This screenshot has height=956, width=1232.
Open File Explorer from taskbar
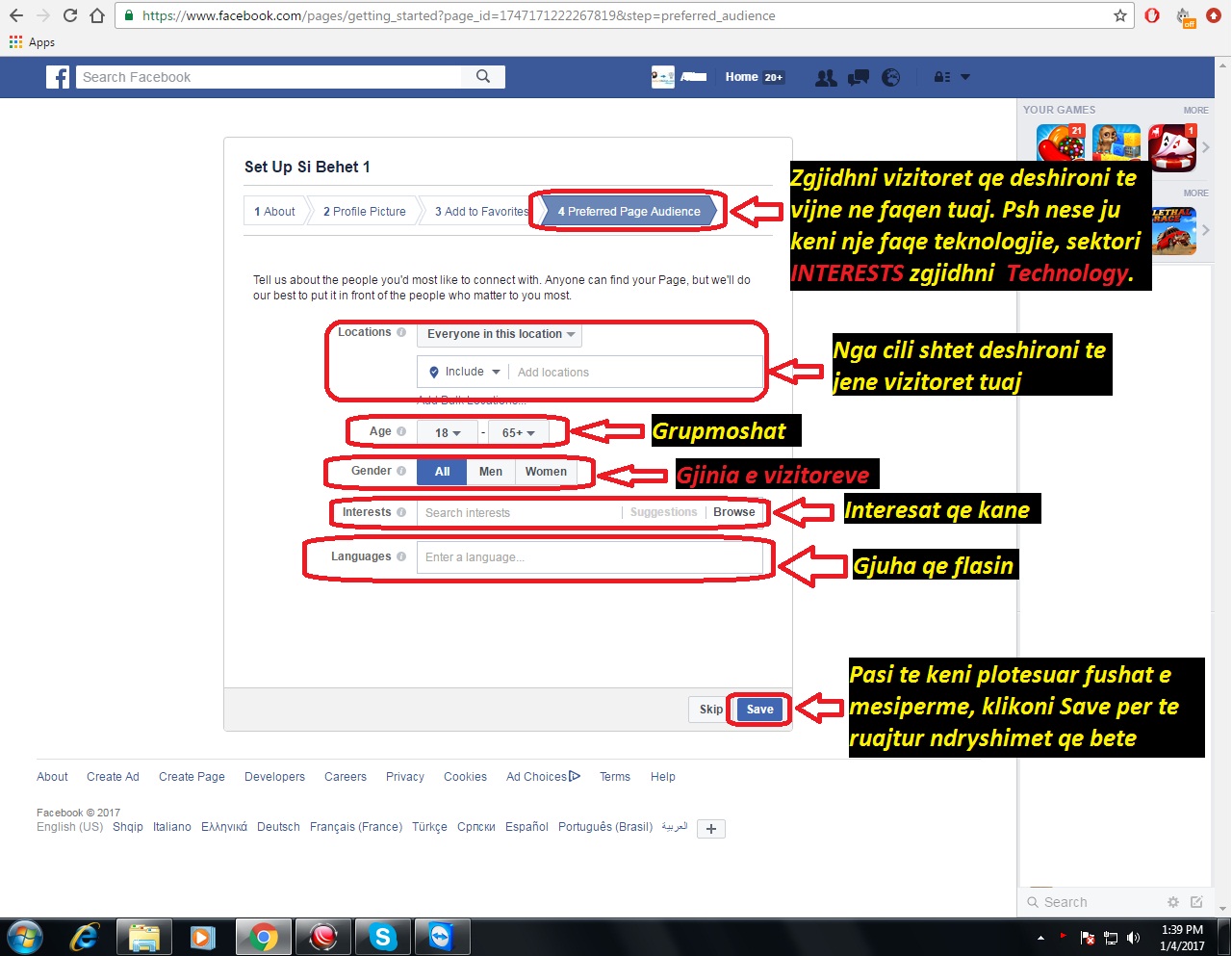pos(143,936)
